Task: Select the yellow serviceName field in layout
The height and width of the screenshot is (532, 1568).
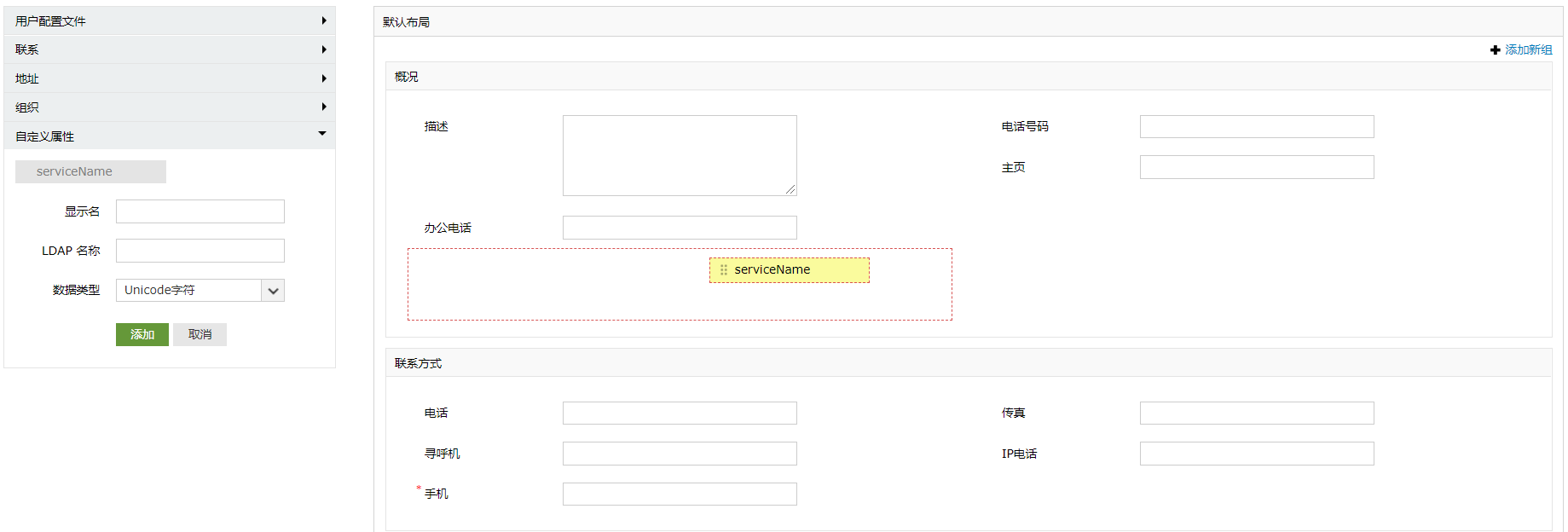Action: [789, 270]
